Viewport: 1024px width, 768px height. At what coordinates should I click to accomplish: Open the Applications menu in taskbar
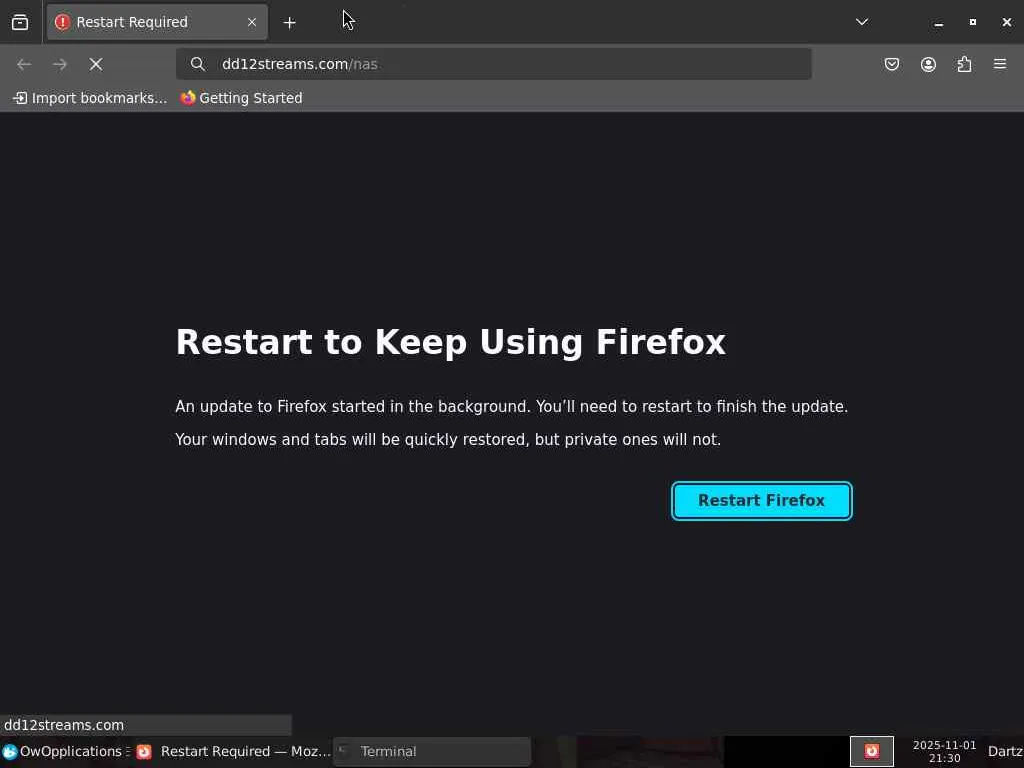coord(65,752)
